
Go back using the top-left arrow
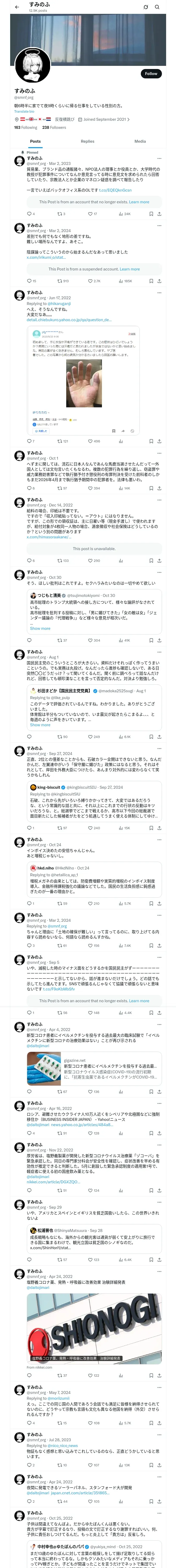click(17, 7)
